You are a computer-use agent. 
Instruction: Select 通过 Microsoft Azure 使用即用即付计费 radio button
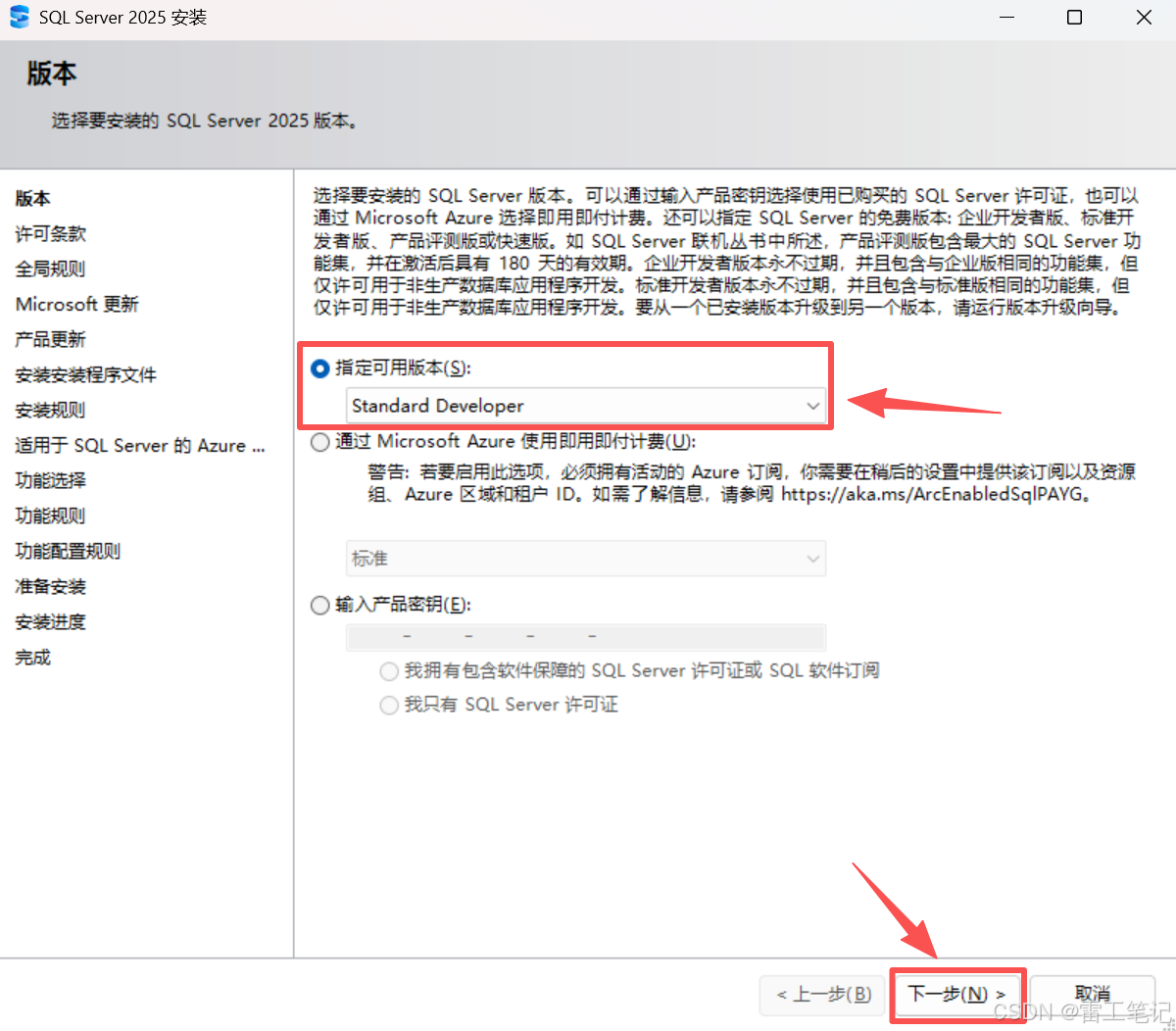(x=319, y=442)
